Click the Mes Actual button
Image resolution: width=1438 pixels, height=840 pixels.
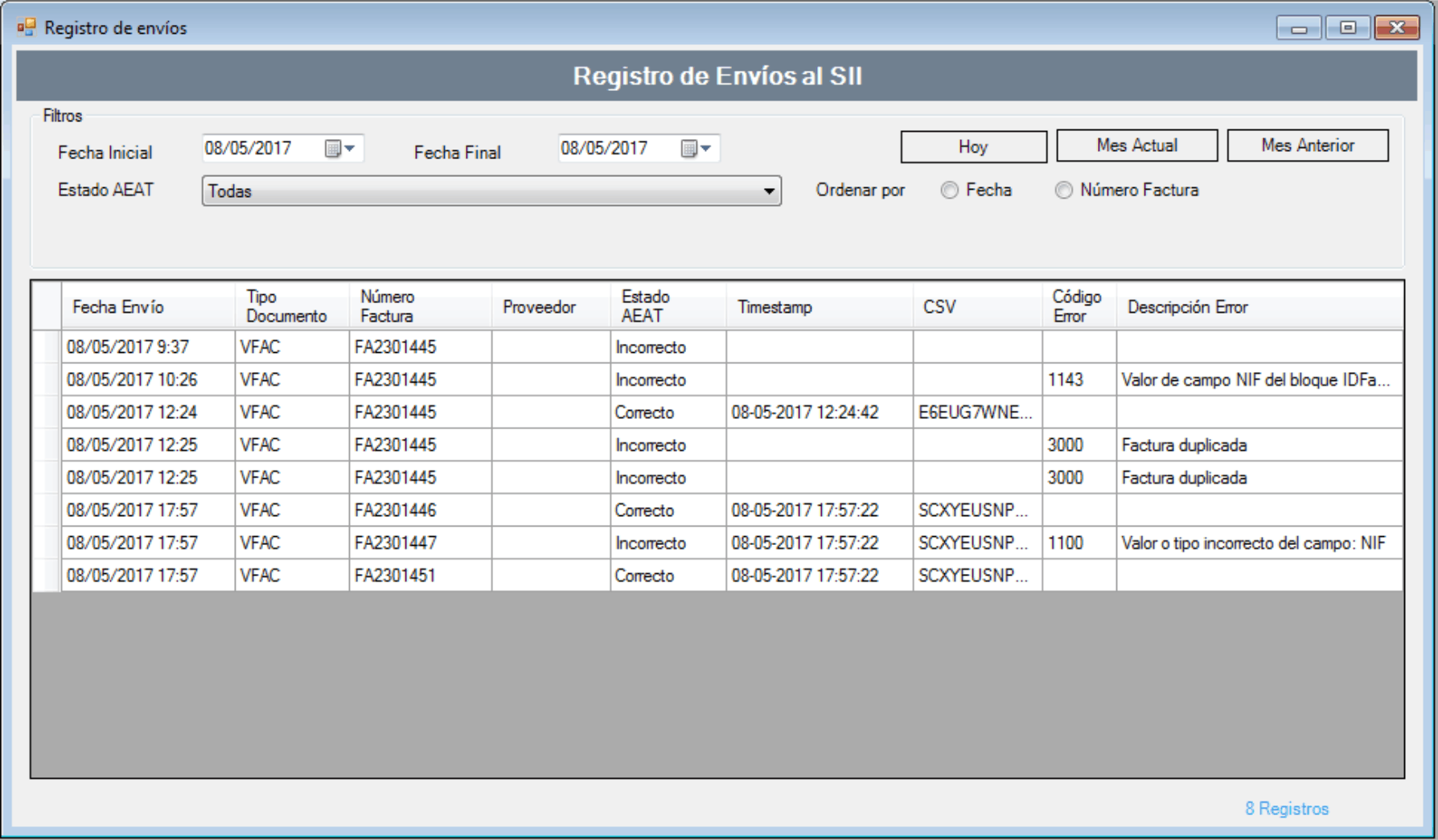(x=1137, y=145)
